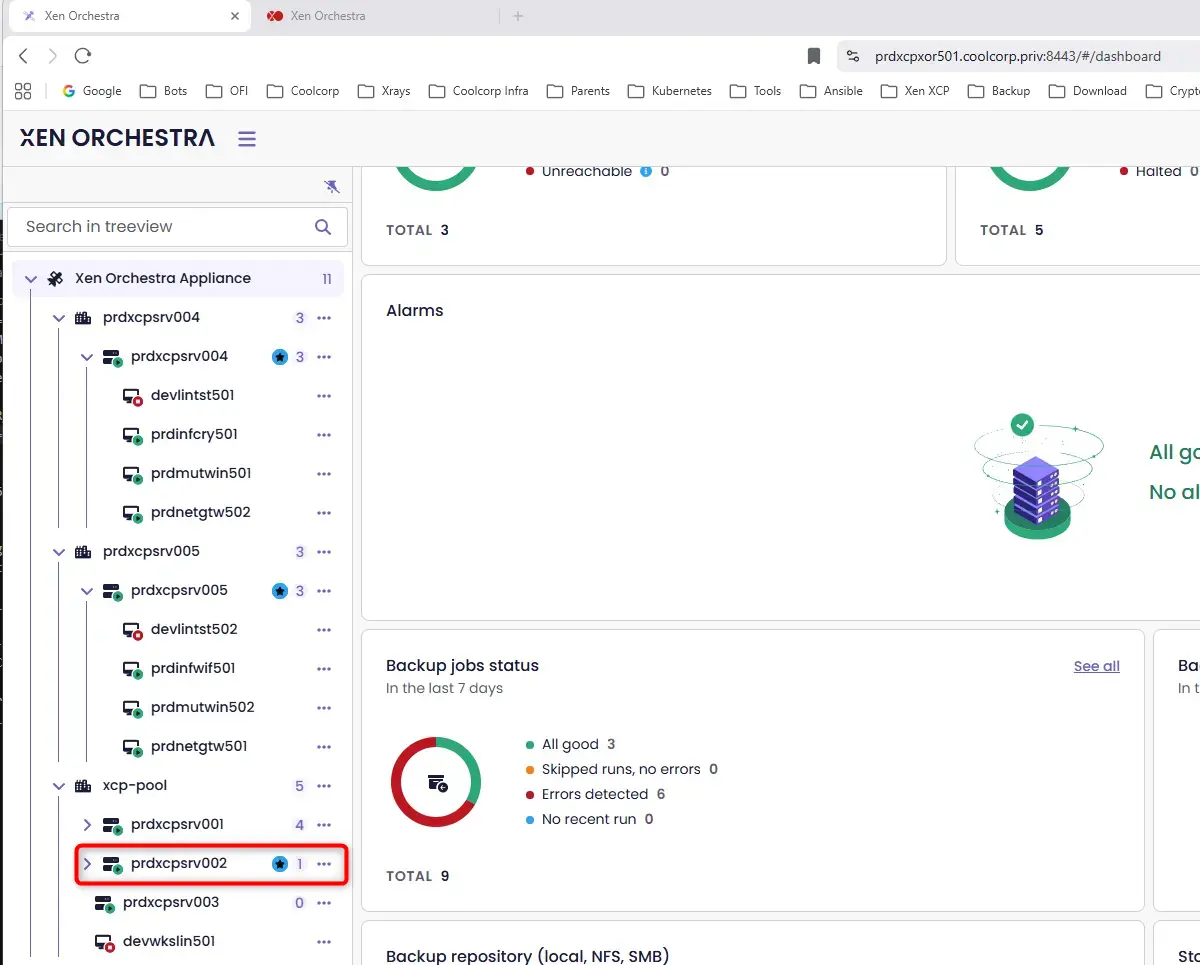Select the devwkslin501 VM
The width and height of the screenshot is (1200, 965).
click(x=169, y=942)
